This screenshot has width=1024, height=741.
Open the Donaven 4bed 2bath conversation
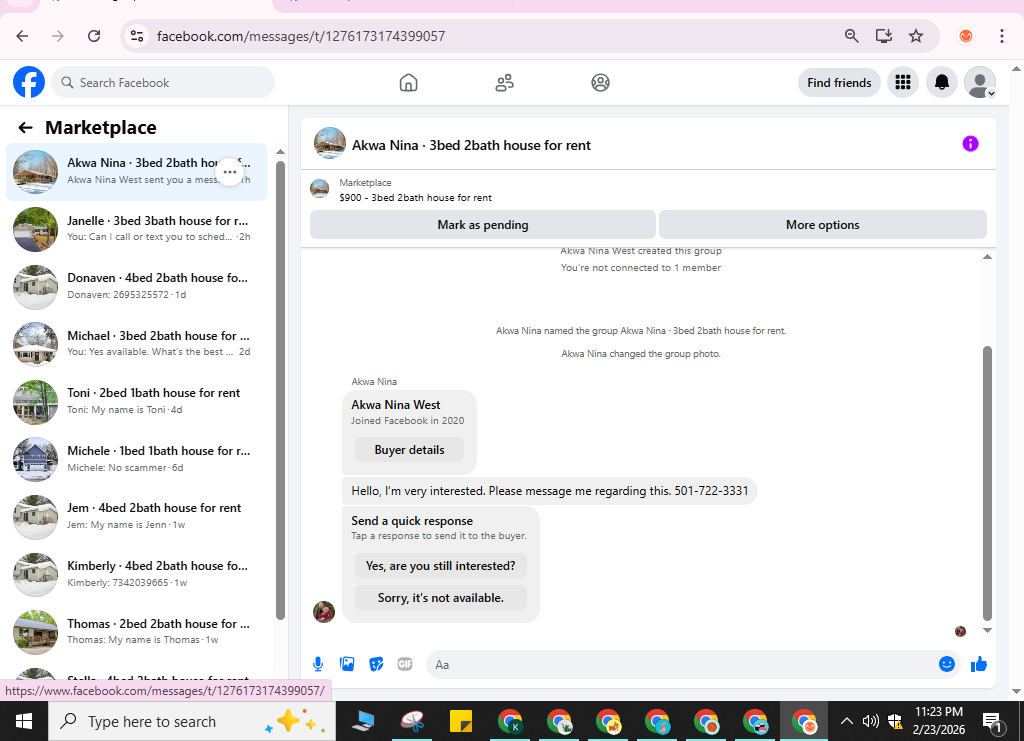tap(136, 287)
